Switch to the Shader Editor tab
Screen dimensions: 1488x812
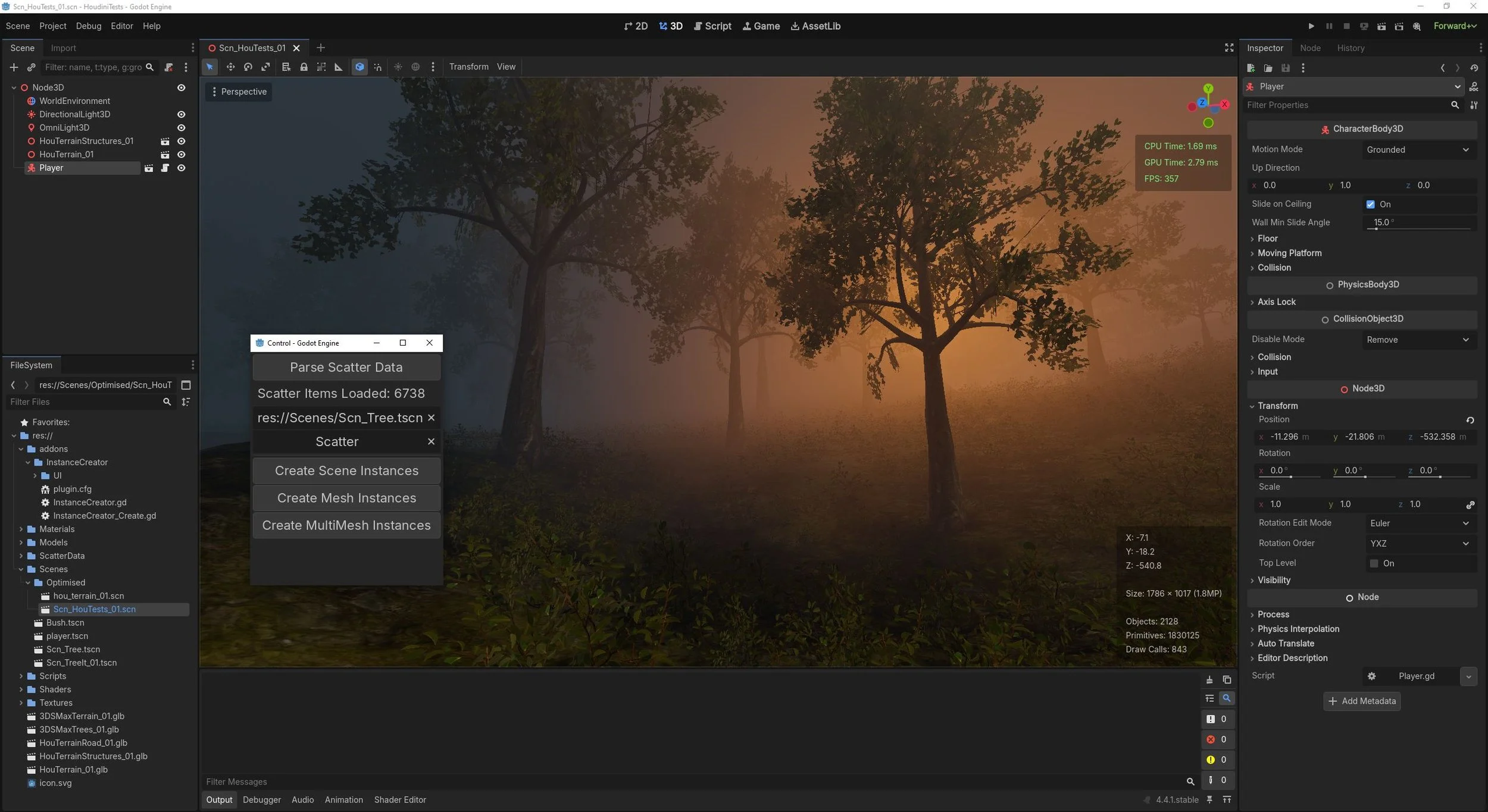coord(399,800)
